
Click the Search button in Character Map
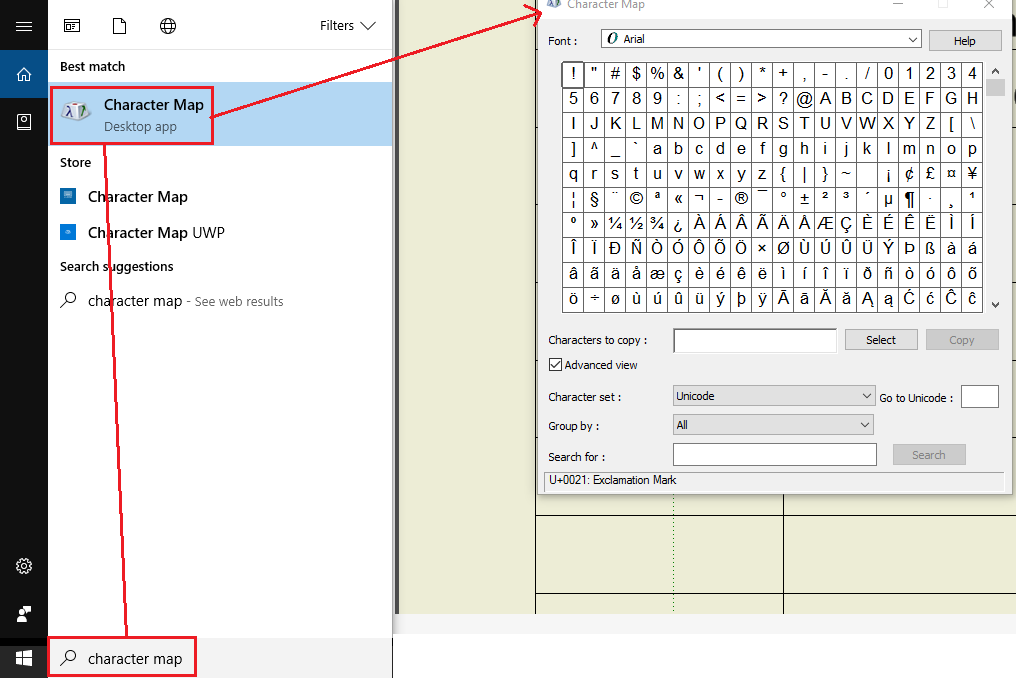pyautogui.click(x=929, y=455)
